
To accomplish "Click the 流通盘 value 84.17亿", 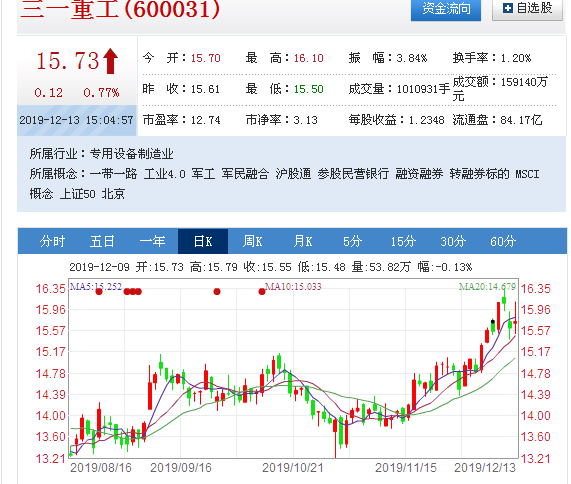I will coord(521,120).
